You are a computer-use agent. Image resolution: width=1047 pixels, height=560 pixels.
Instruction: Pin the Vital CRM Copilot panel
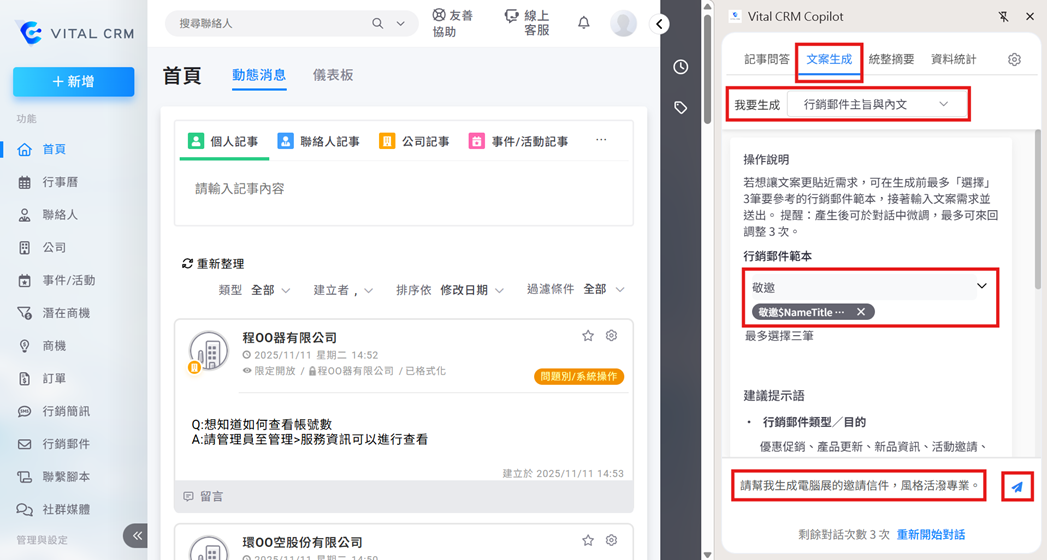(1004, 17)
